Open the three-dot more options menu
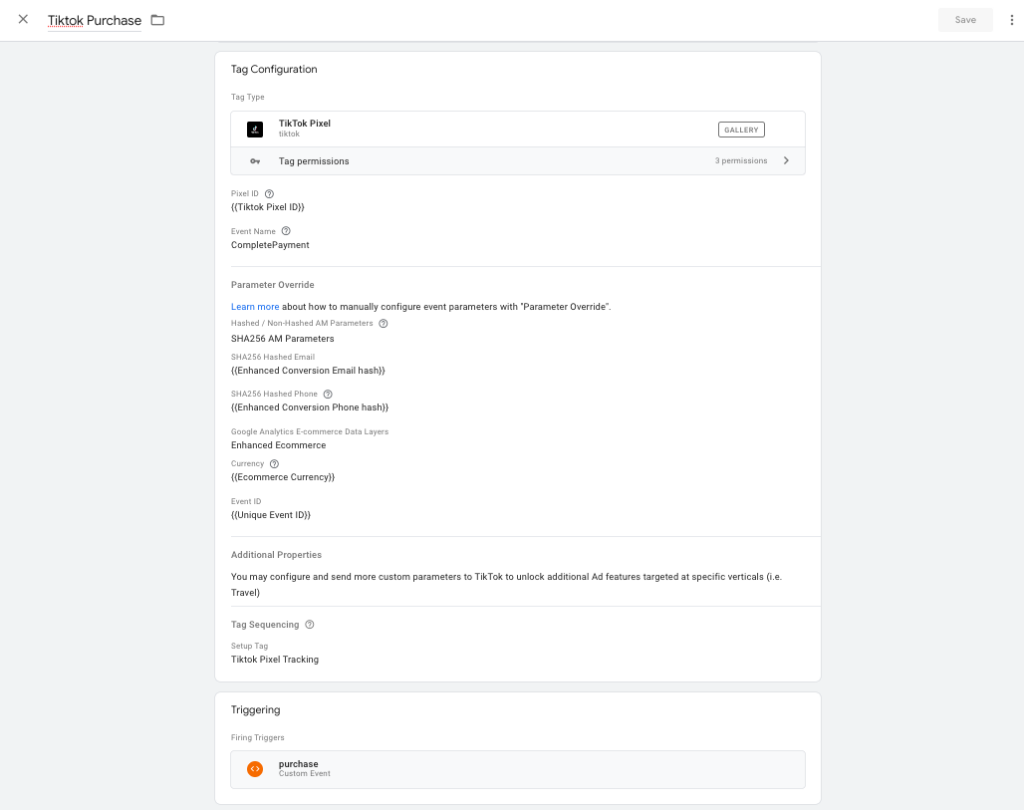 (1011, 20)
